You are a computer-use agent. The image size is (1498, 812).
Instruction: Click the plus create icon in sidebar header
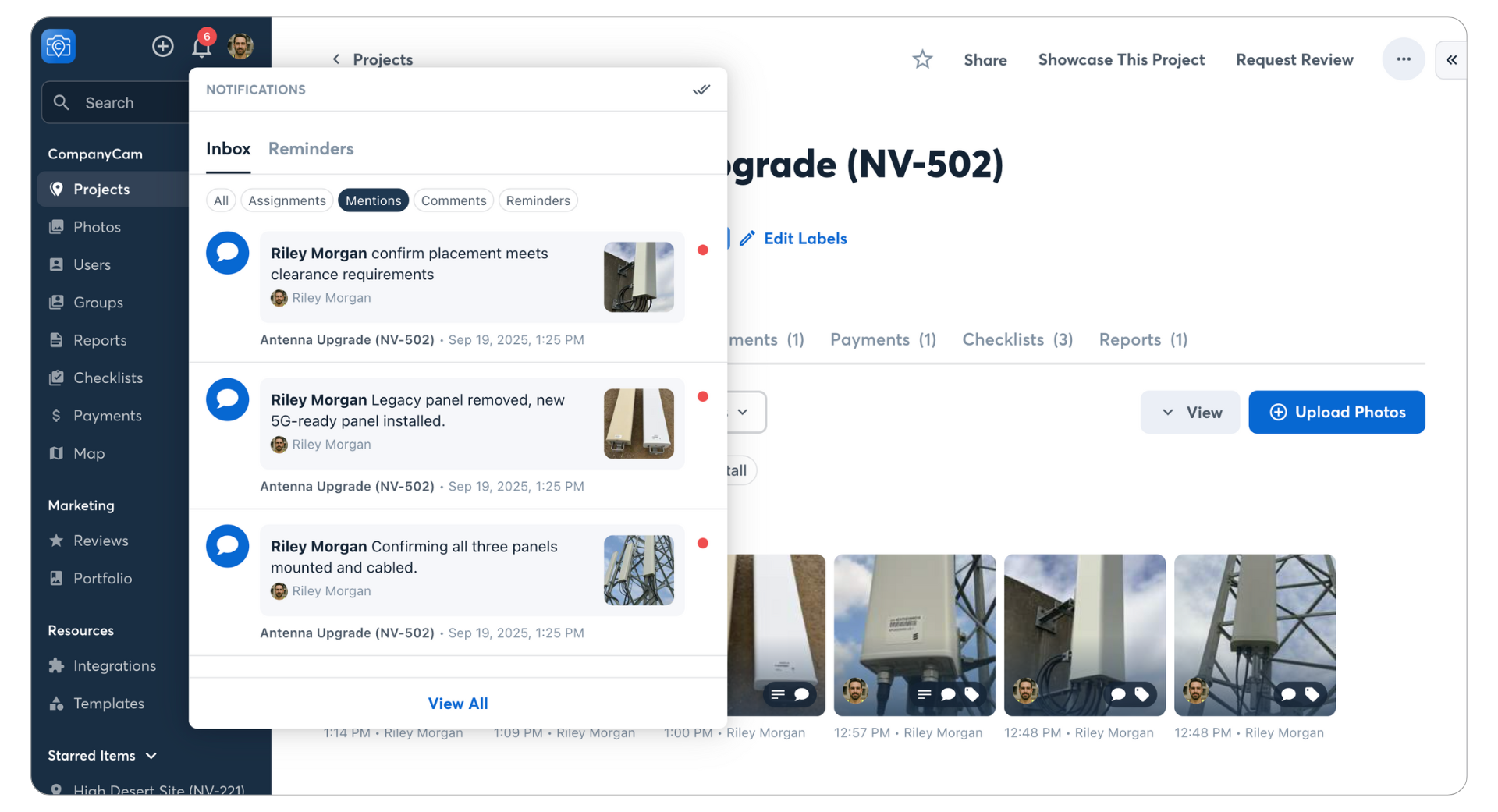pos(162,46)
